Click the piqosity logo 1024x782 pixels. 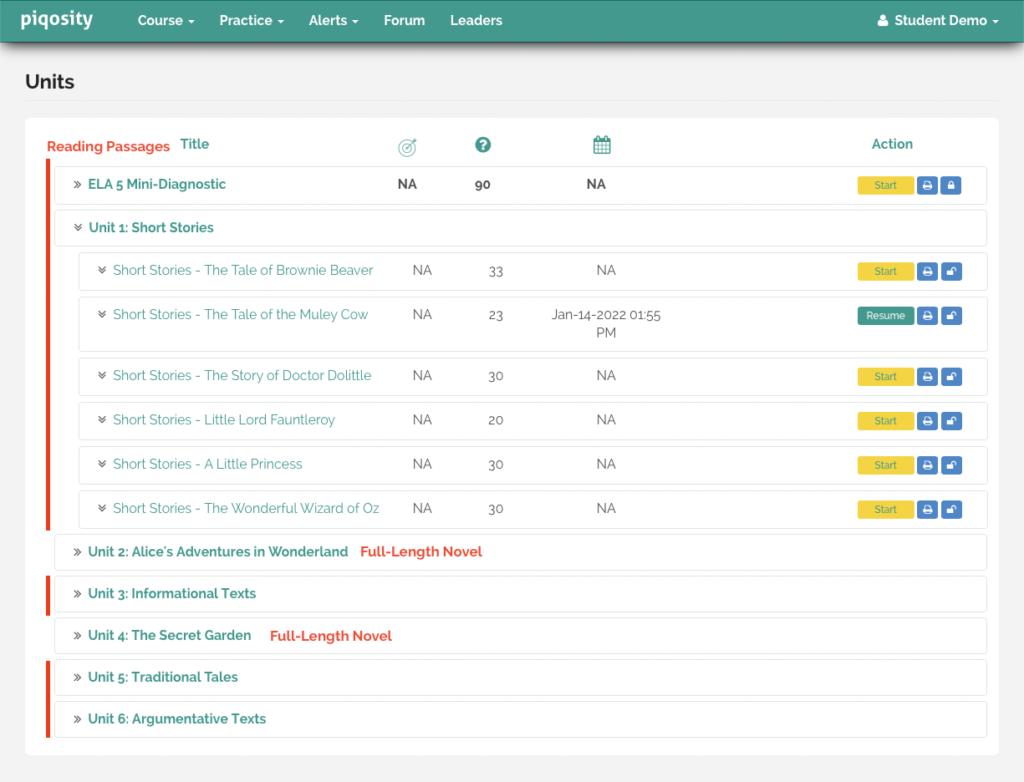57,20
